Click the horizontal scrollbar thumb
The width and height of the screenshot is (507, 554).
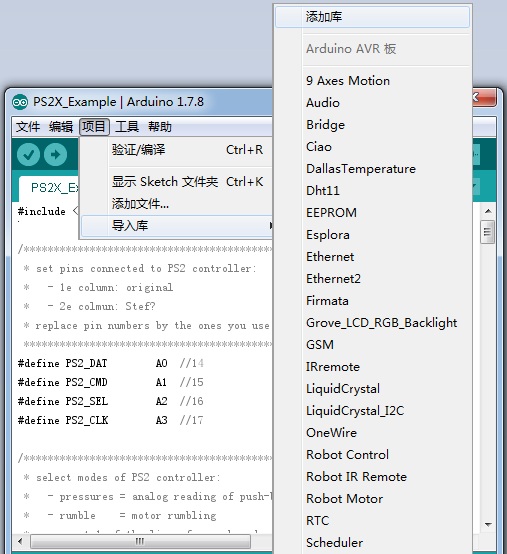[x=140, y=541]
